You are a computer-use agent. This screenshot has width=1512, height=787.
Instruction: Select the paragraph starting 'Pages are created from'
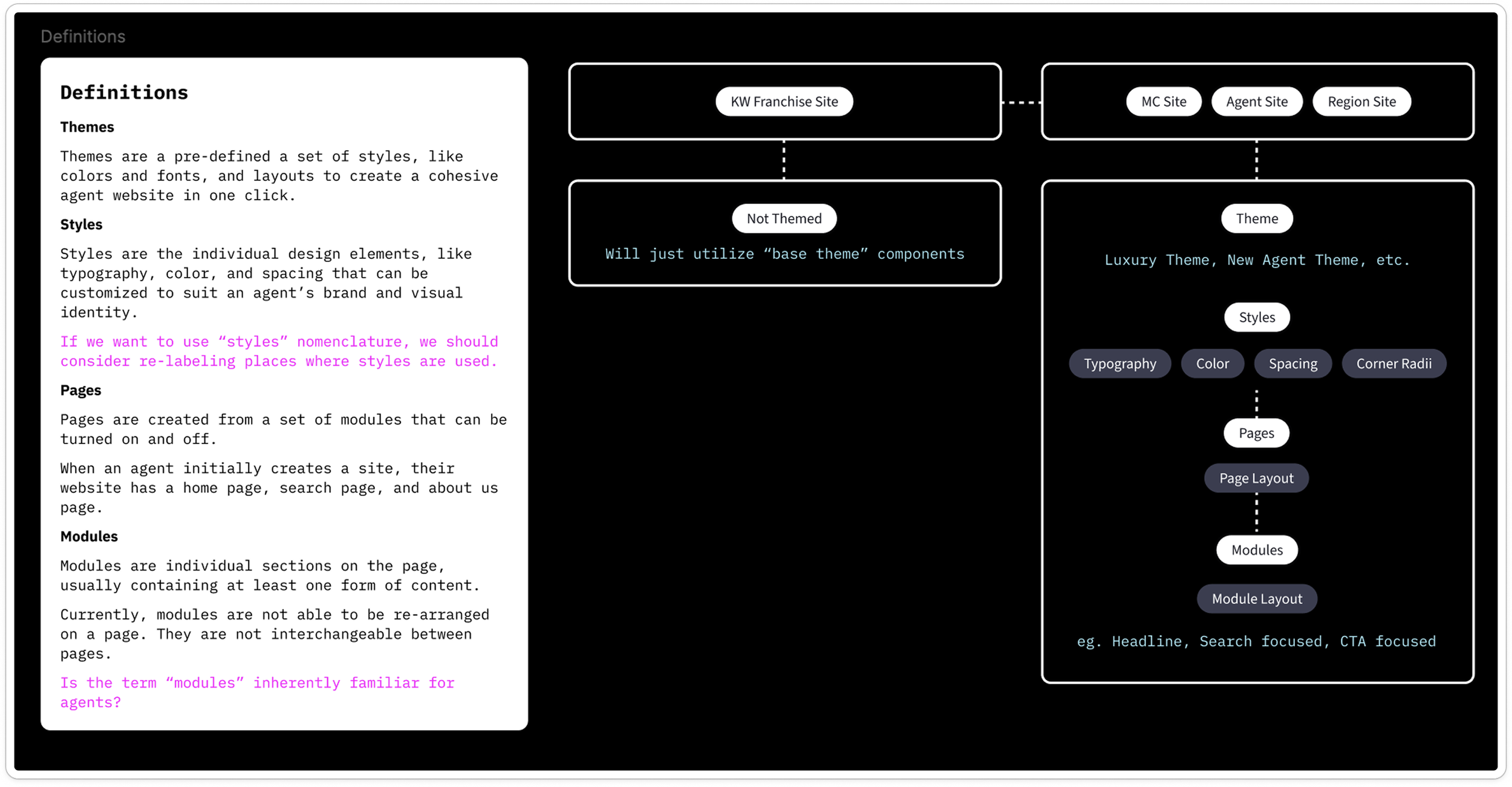283,429
